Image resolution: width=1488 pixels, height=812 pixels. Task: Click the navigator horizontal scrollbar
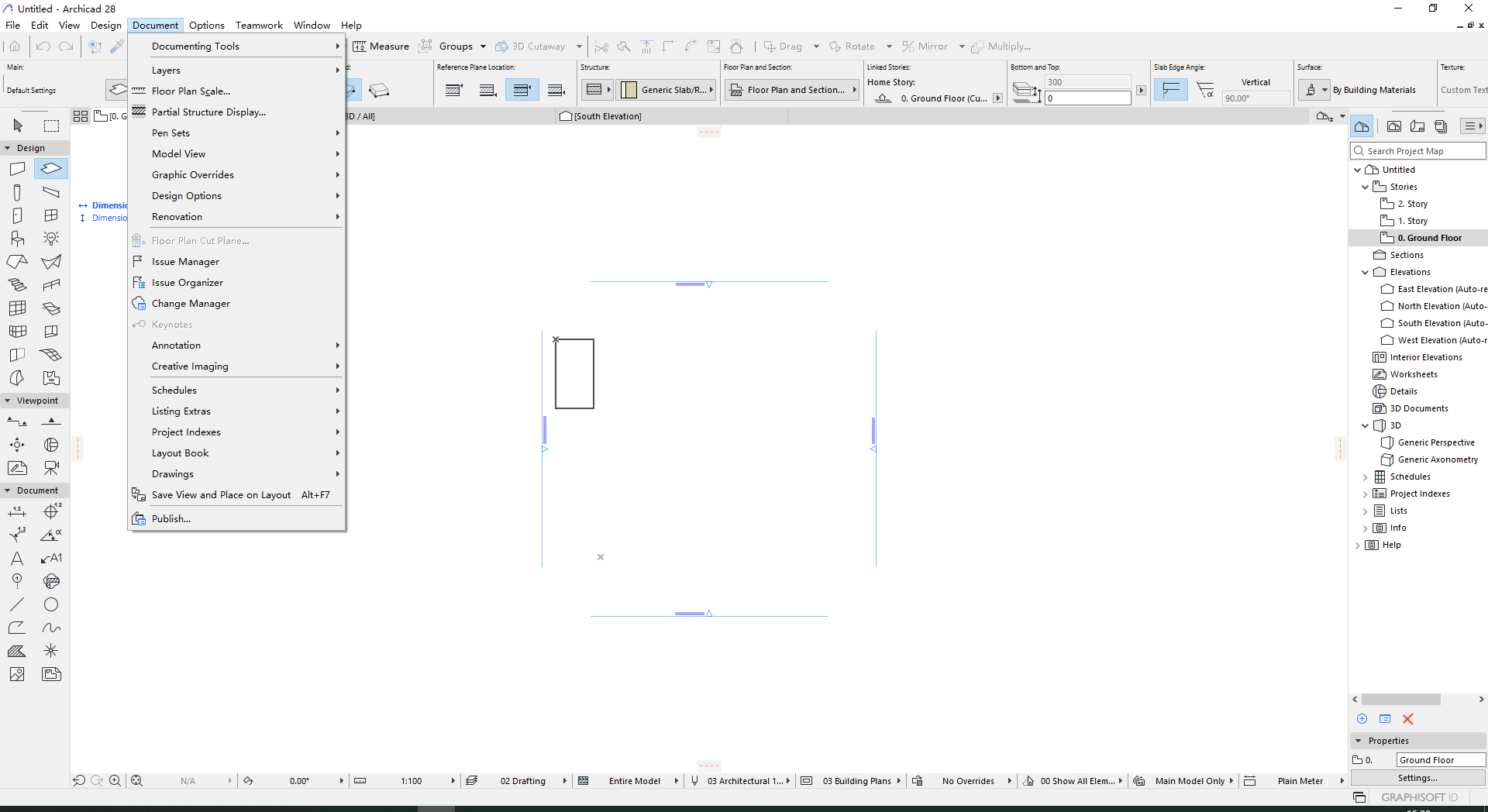[1401, 700]
